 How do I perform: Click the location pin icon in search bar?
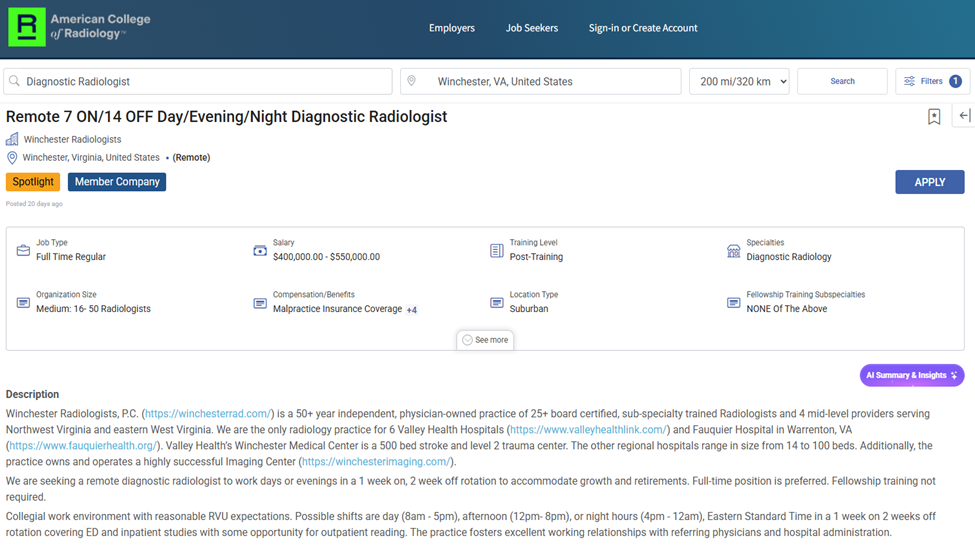pyautogui.click(x=410, y=81)
